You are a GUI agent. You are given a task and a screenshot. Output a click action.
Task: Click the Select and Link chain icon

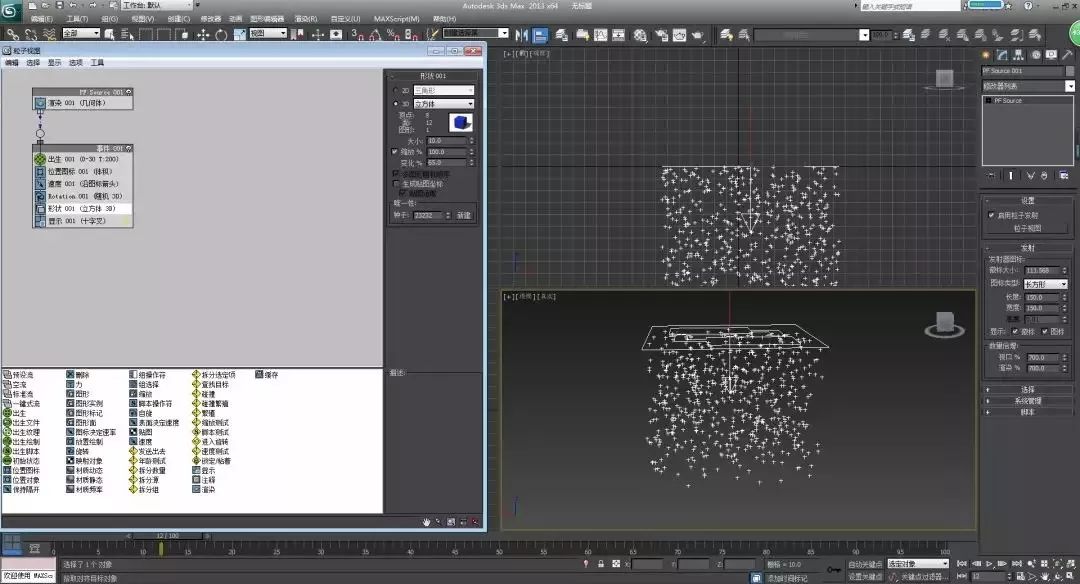(x=12, y=34)
